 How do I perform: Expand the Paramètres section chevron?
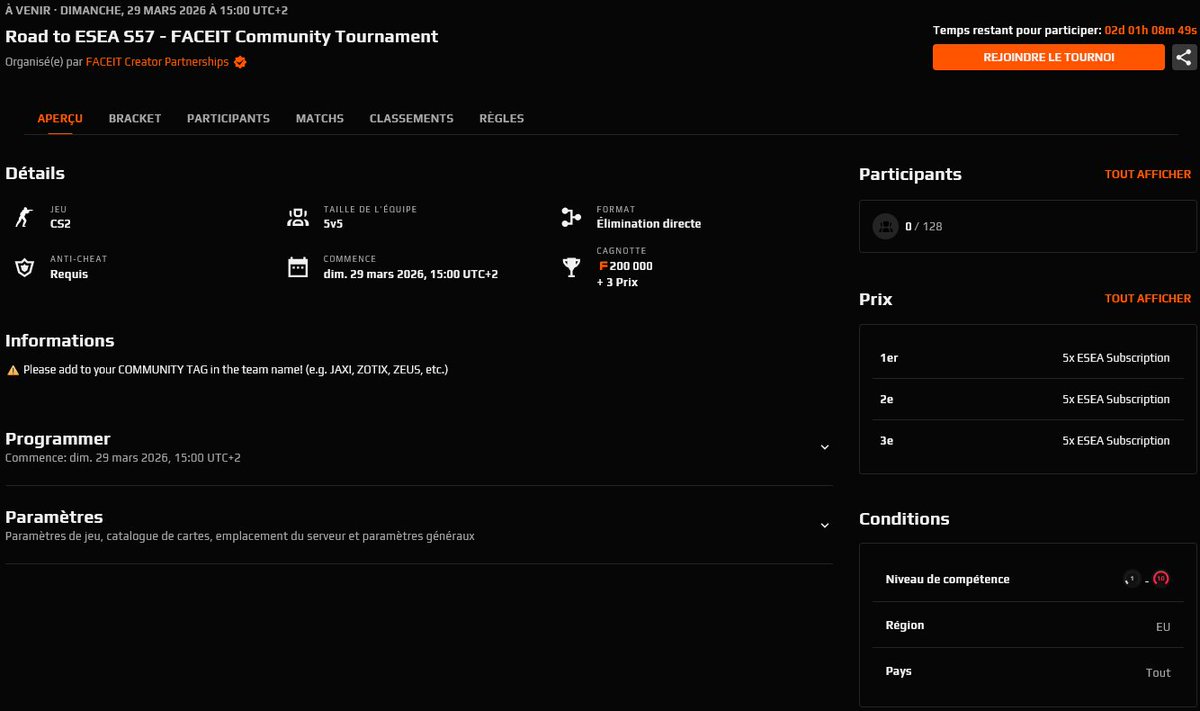pos(825,525)
